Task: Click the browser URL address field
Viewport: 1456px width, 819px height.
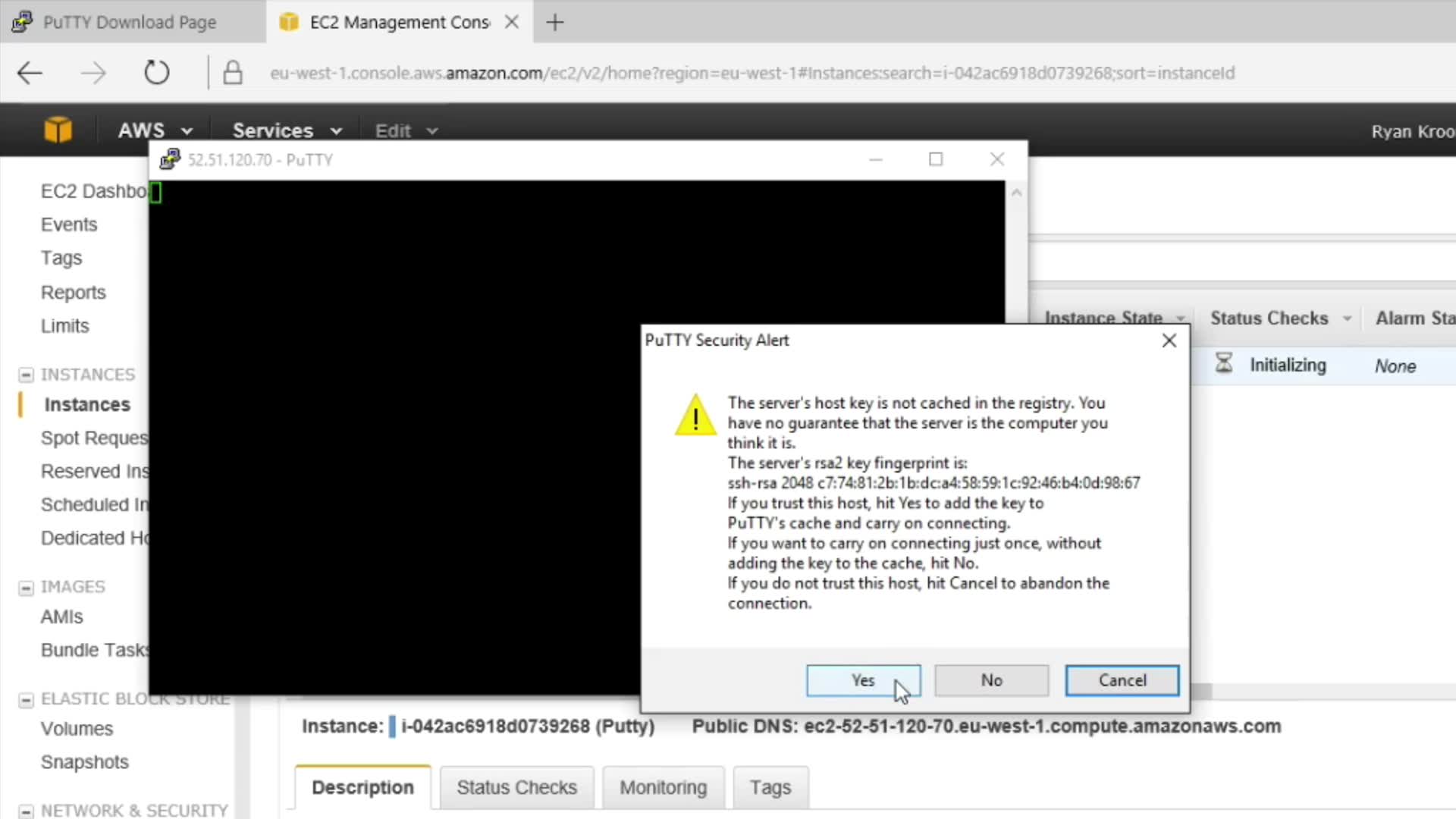Action: (x=751, y=73)
